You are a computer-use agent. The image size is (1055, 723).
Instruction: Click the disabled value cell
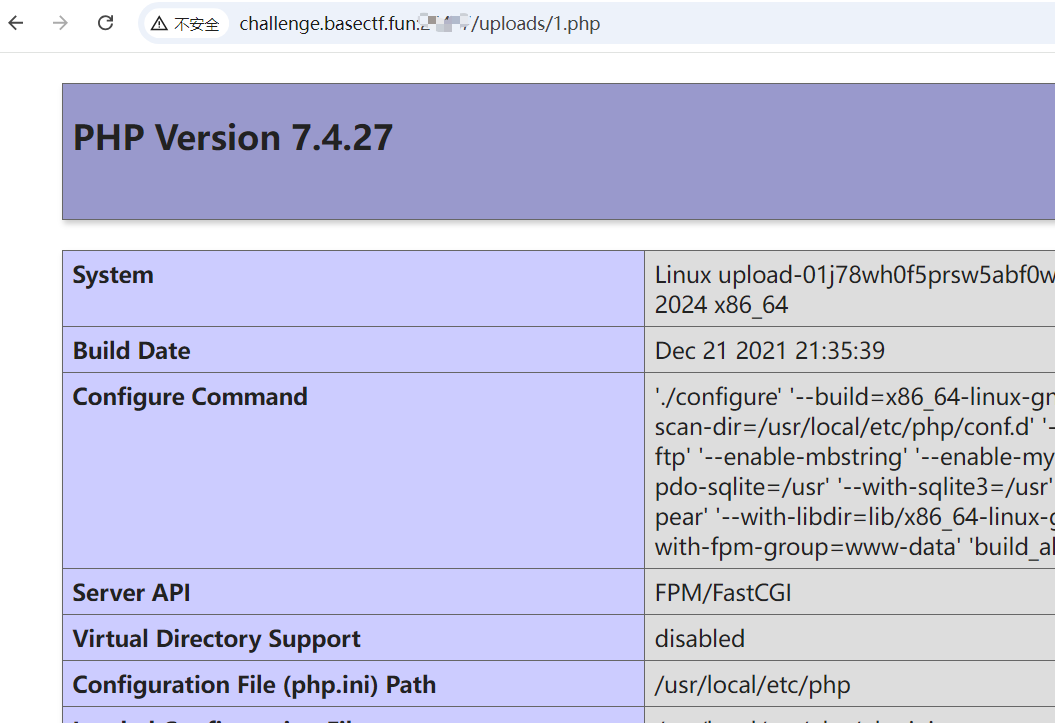(x=700, y=639)
